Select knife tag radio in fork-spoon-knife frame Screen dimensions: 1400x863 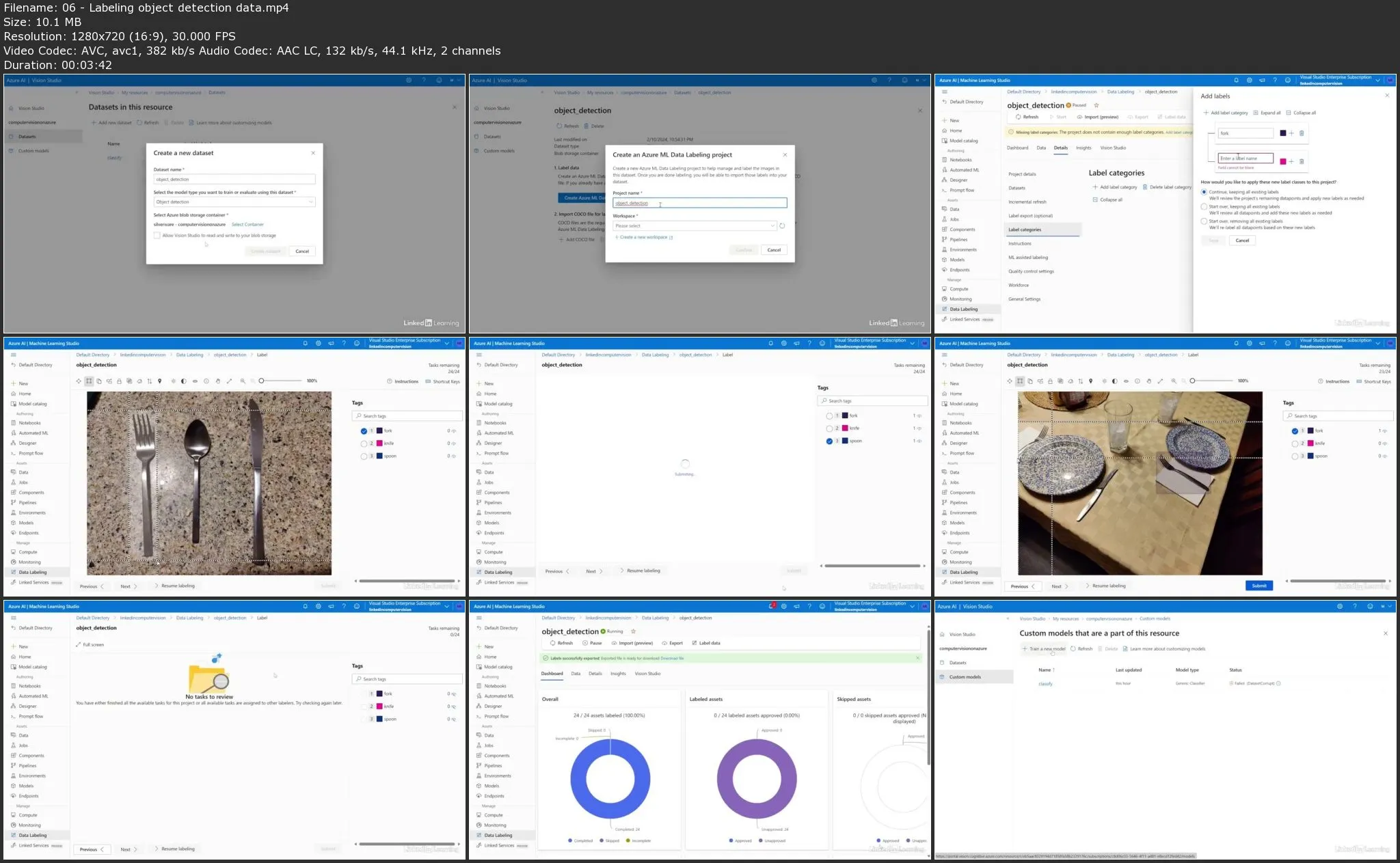pyautogui.click(x=364, y=443)
